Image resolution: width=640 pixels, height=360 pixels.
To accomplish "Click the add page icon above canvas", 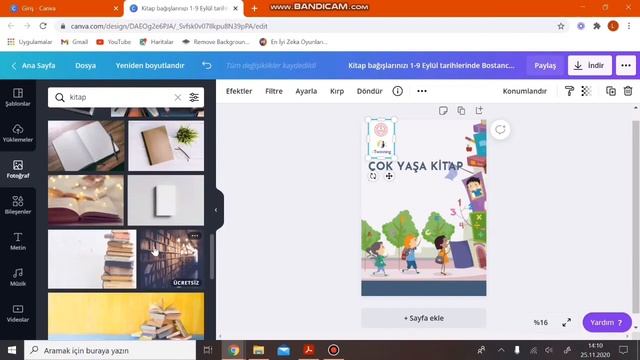I will (479, 111).
